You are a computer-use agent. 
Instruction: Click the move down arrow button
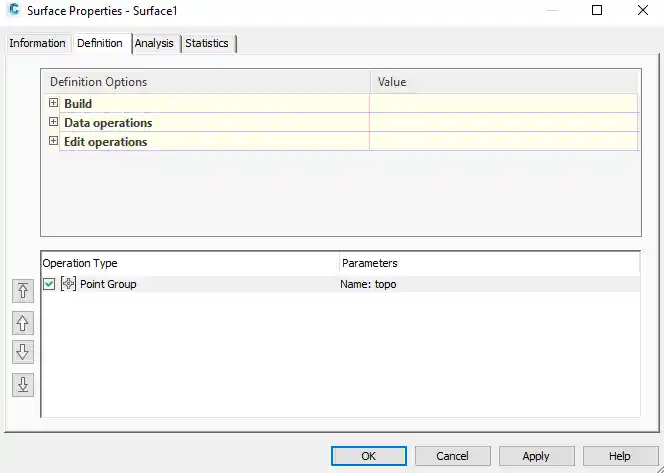[23, 352]
